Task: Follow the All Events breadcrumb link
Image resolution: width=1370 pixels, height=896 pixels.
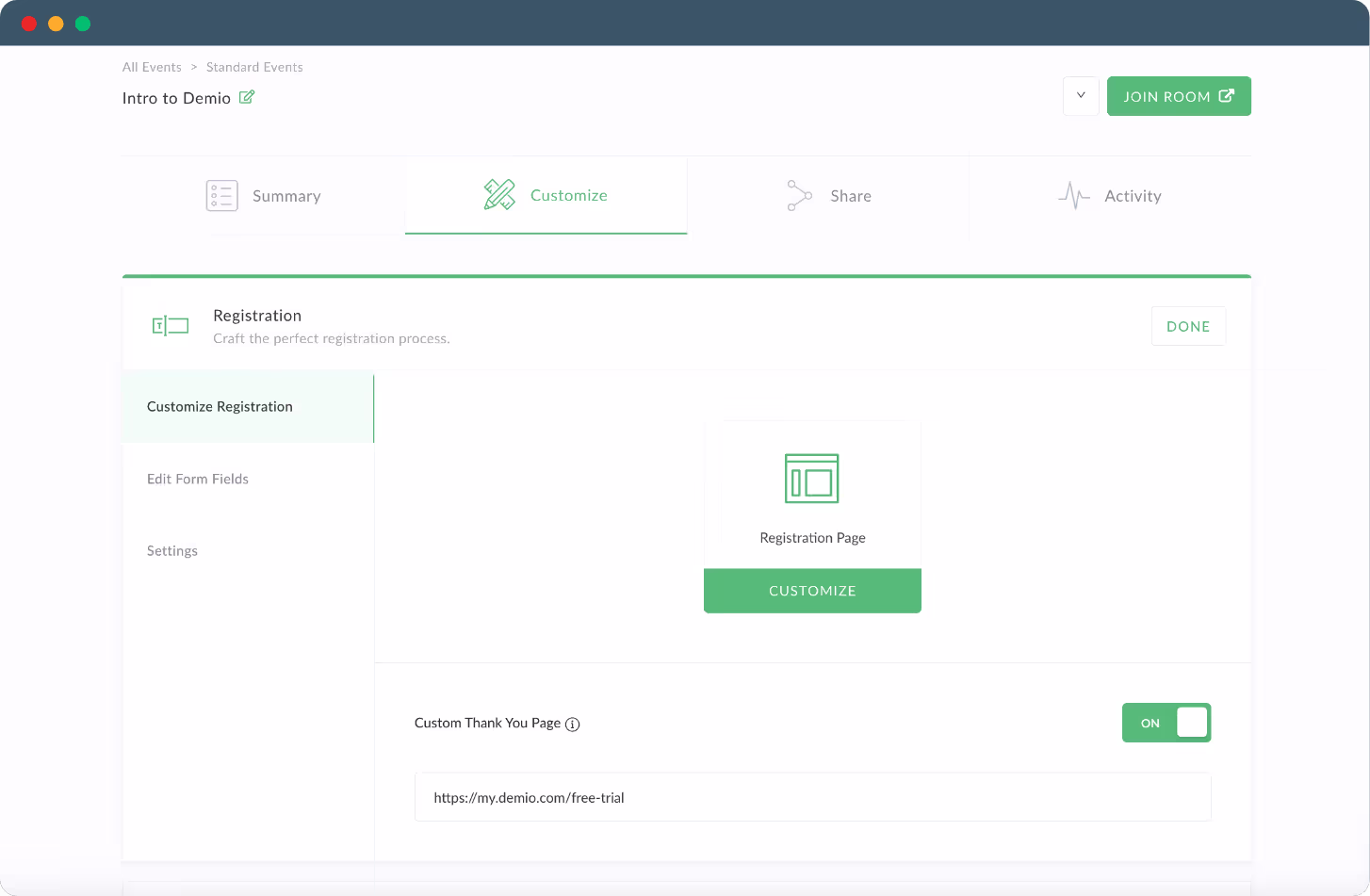Action: tap(152, 67)
